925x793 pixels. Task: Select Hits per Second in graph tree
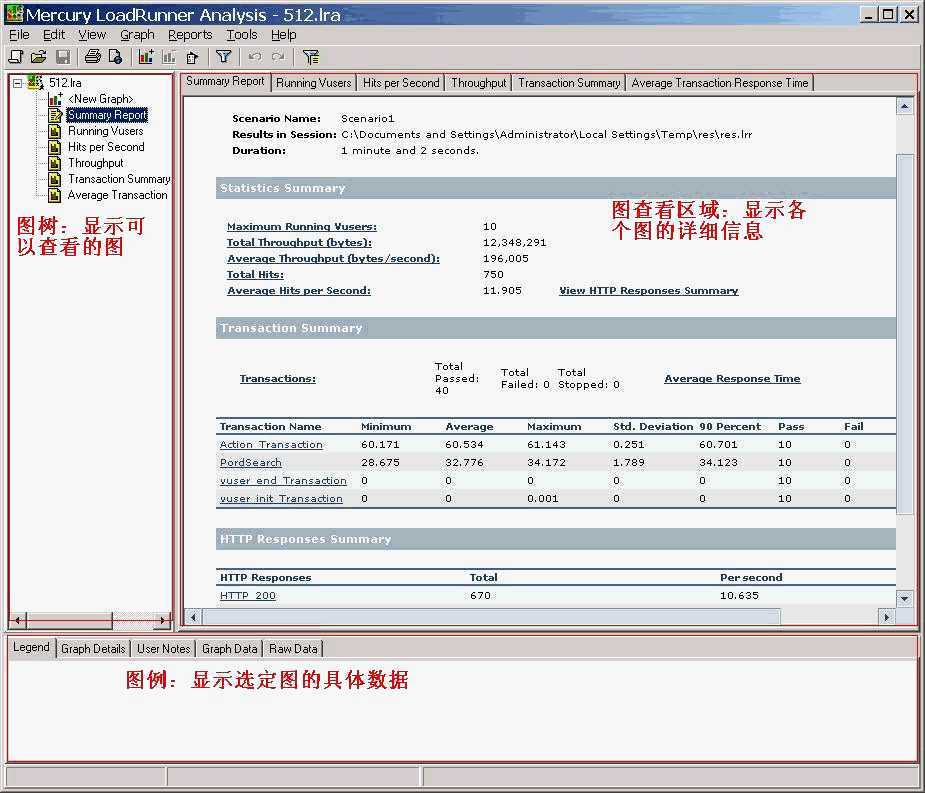point(106,147)
